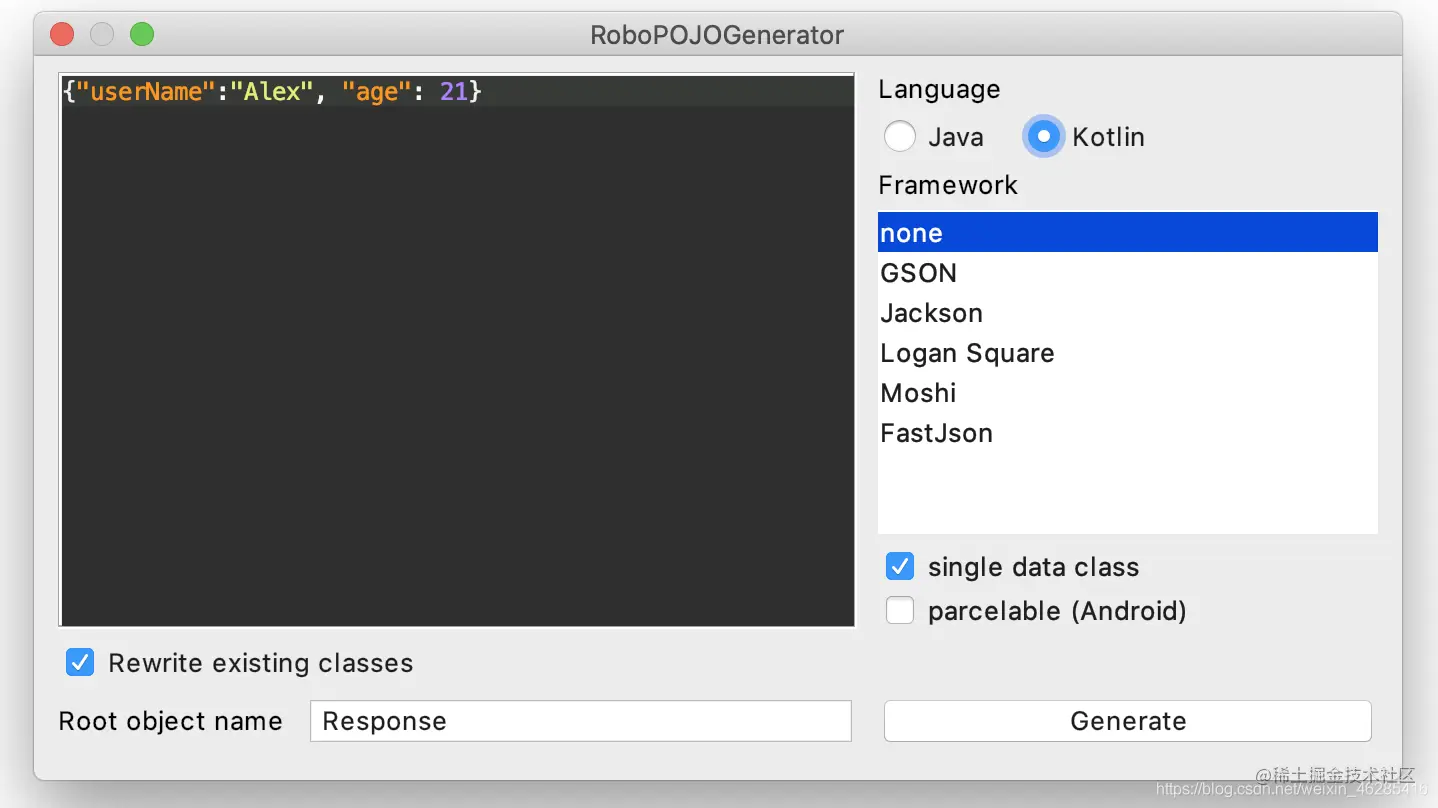Select the Kotlin language radio button
The width and height of the screenshot is (1438, 808).
coord(1043,137)
